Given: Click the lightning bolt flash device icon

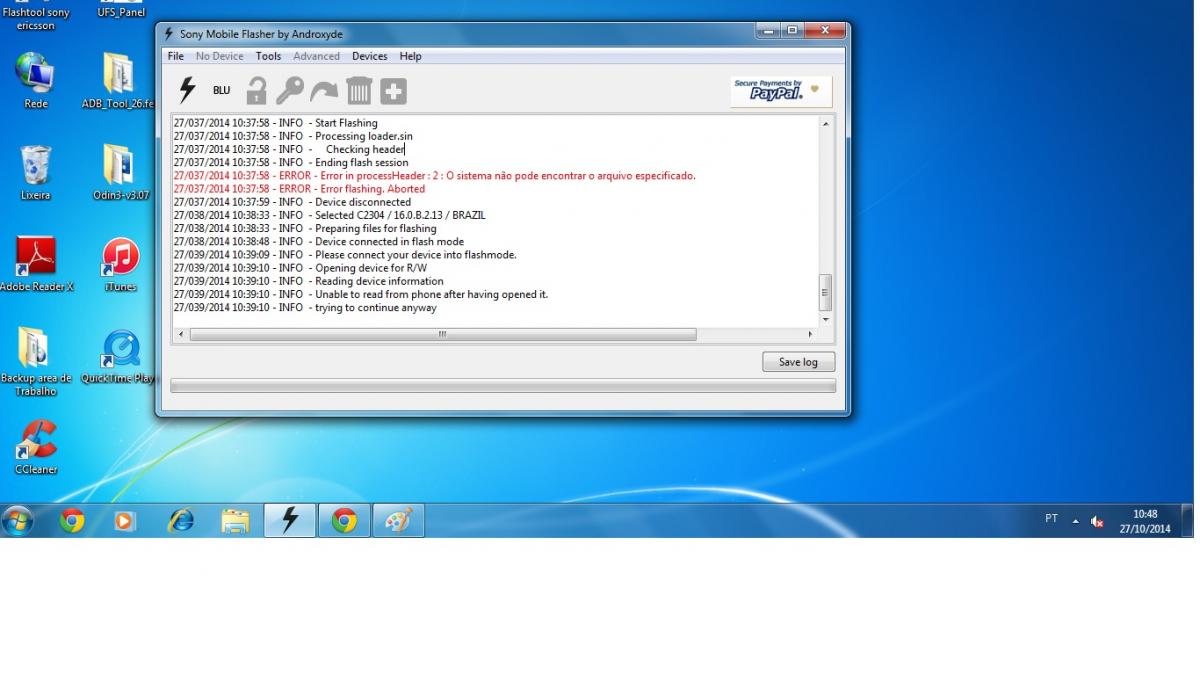Looking at the screenshot, I should pos(187,91).
